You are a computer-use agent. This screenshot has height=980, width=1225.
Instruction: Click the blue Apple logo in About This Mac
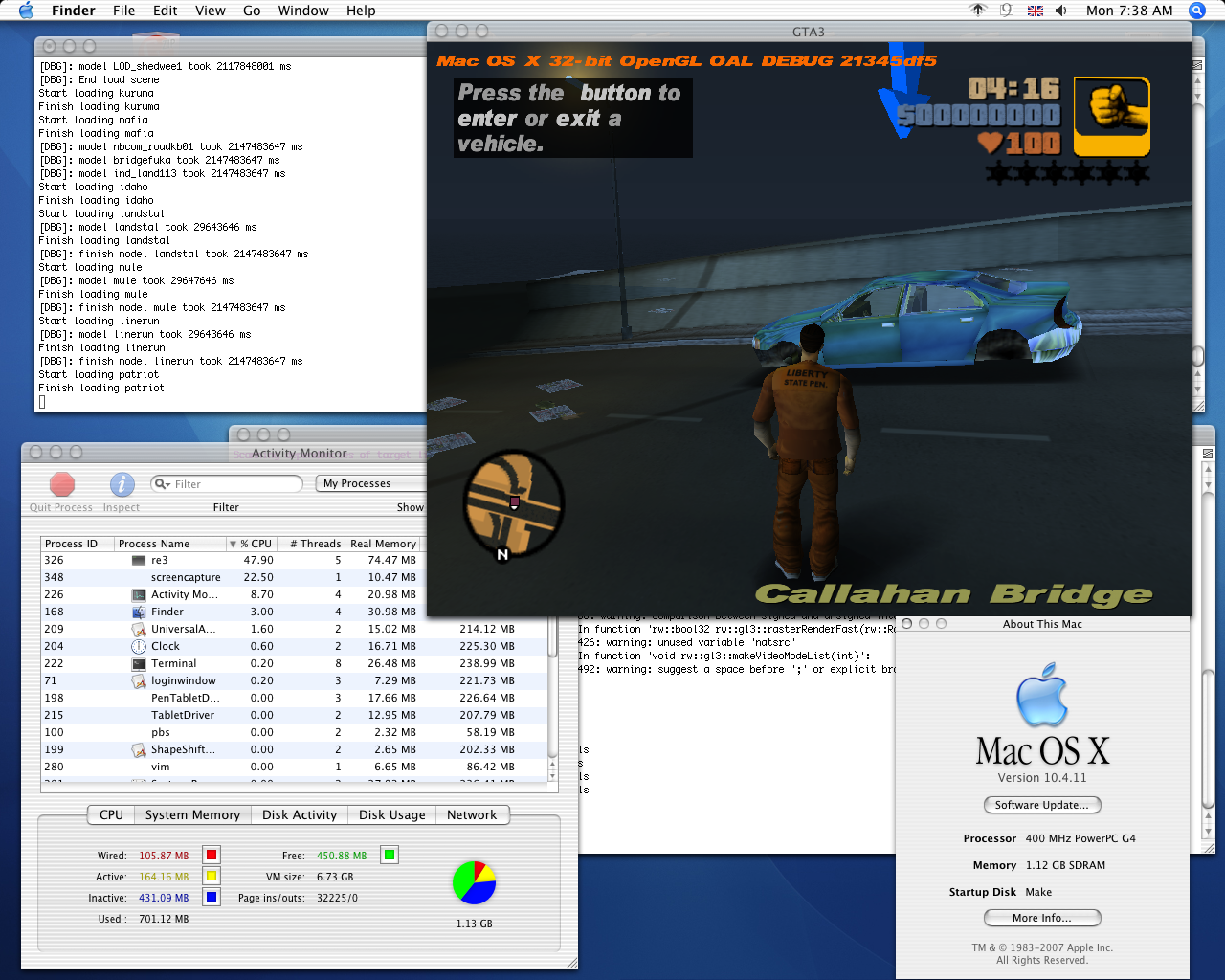(1042, 695)
